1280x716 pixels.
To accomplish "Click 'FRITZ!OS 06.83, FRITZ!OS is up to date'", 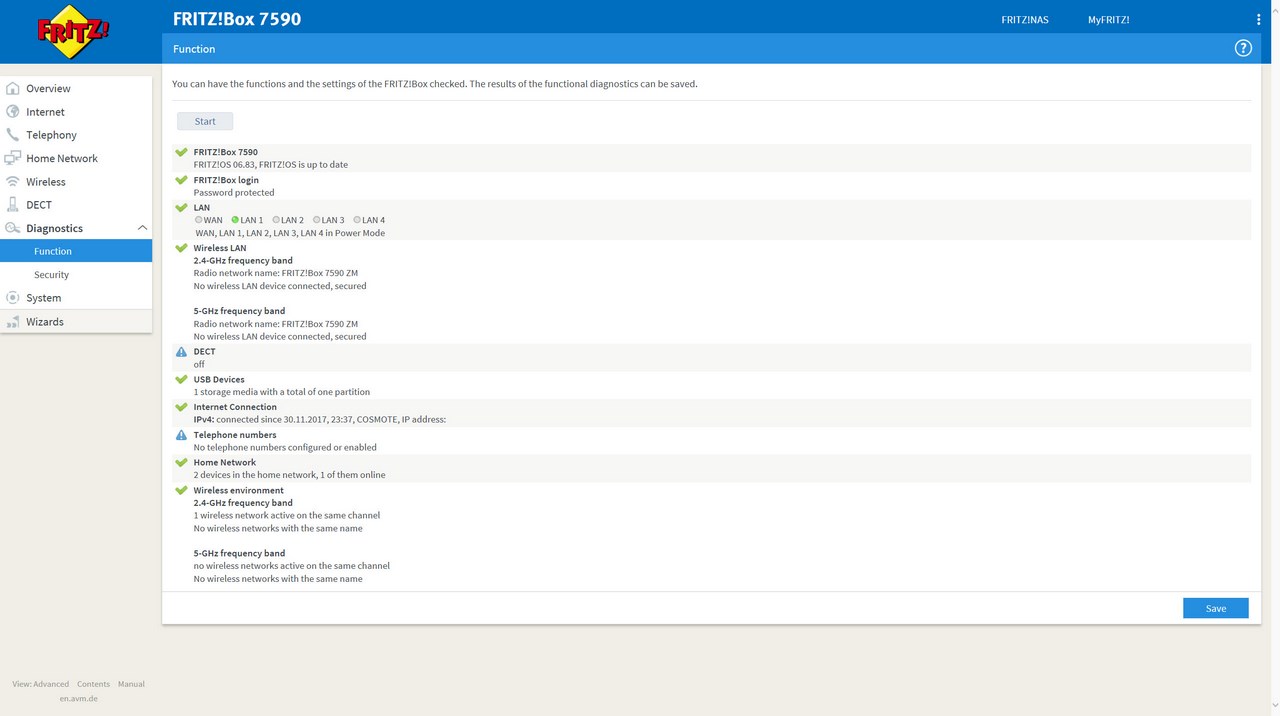I will (271, 164).
